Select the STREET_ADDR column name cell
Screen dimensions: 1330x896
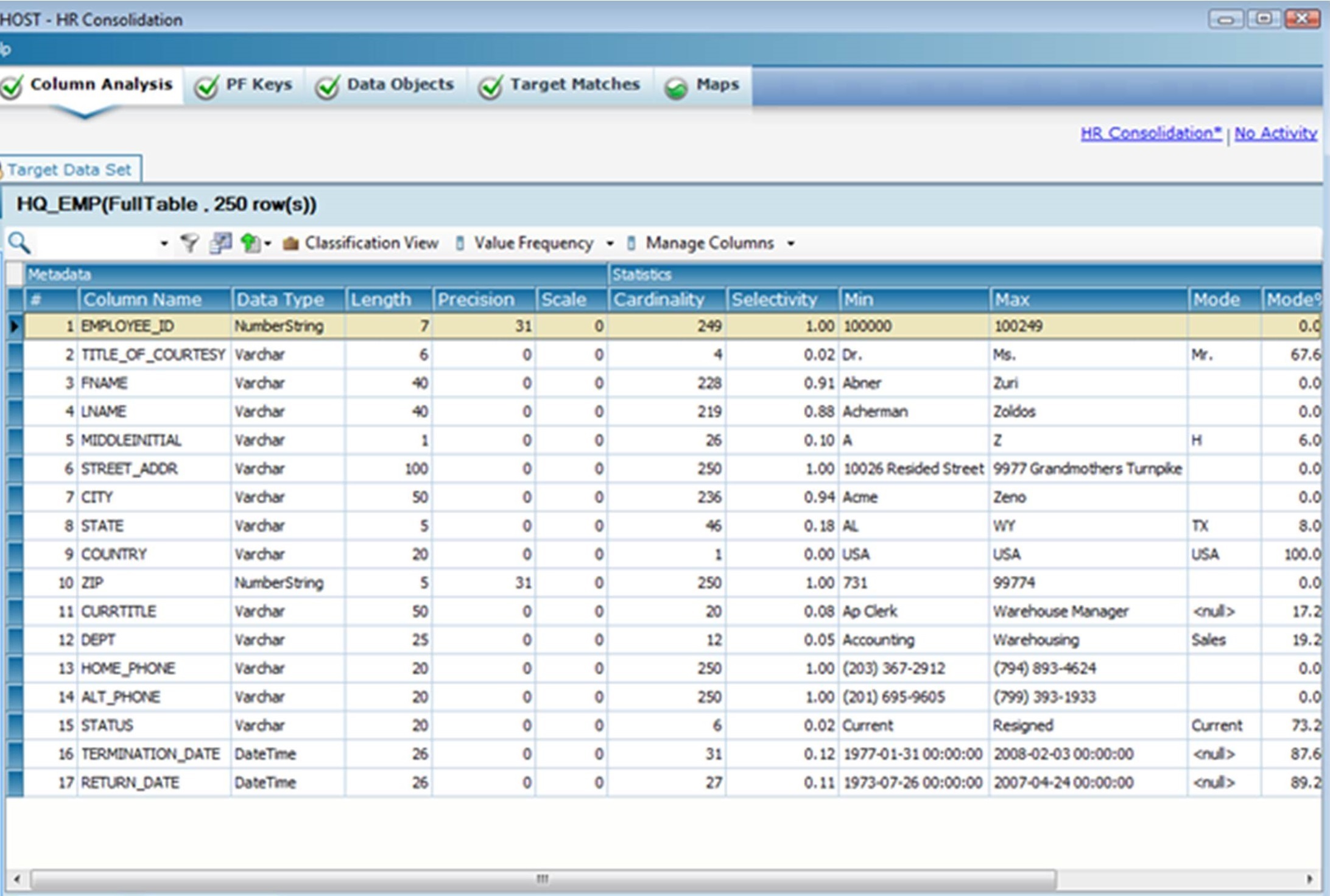click(x=155, y=469)
